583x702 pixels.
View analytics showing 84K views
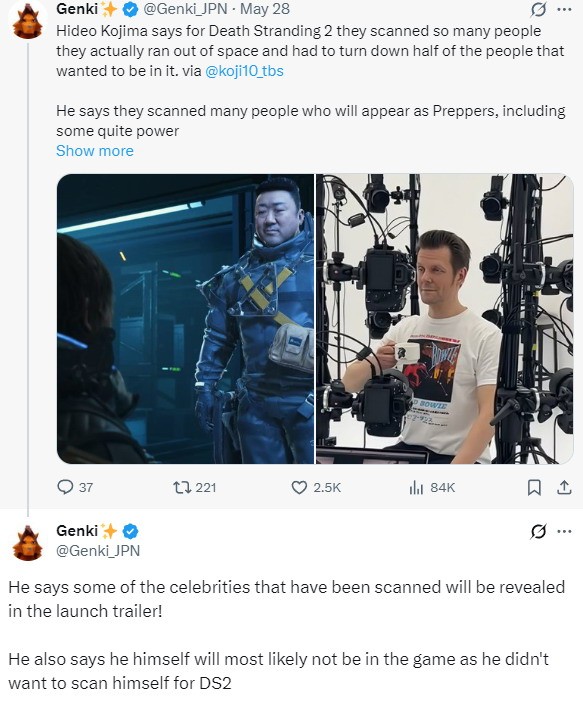pyautogui.click(x=416, y=487)
